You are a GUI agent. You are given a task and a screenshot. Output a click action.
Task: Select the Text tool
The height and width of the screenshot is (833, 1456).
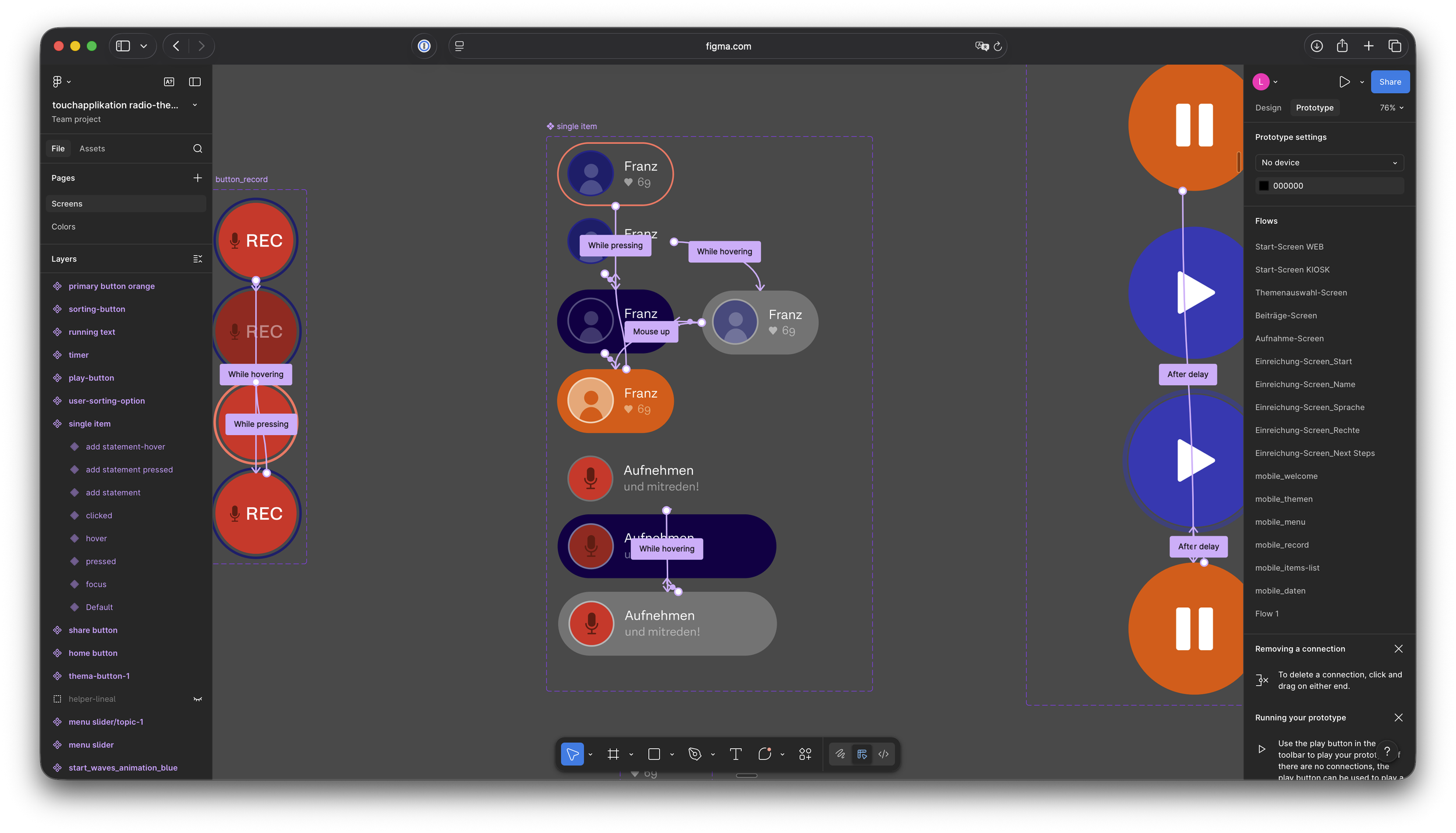pos(736,754)
